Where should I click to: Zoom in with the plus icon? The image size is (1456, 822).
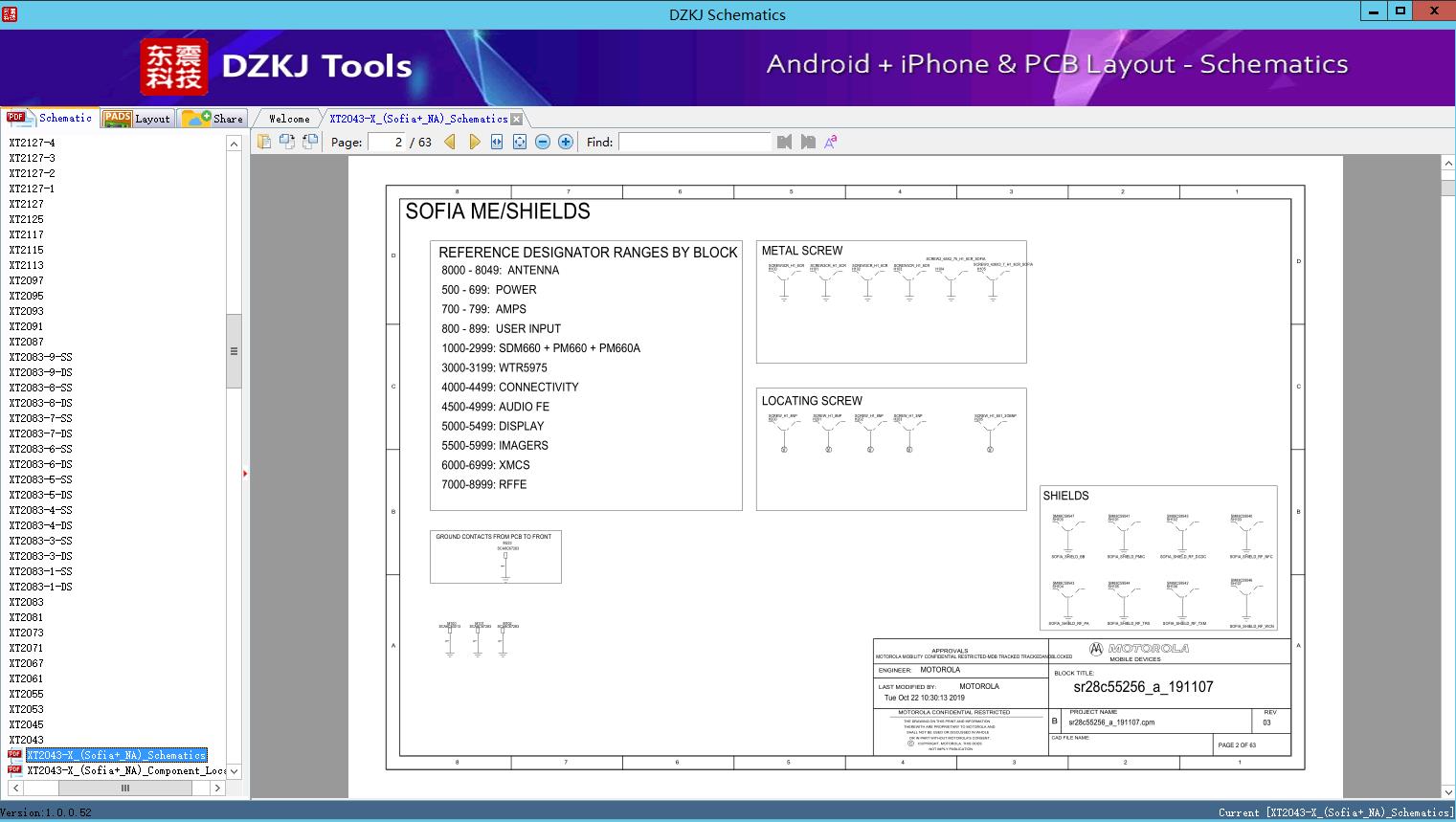point(566,142)
